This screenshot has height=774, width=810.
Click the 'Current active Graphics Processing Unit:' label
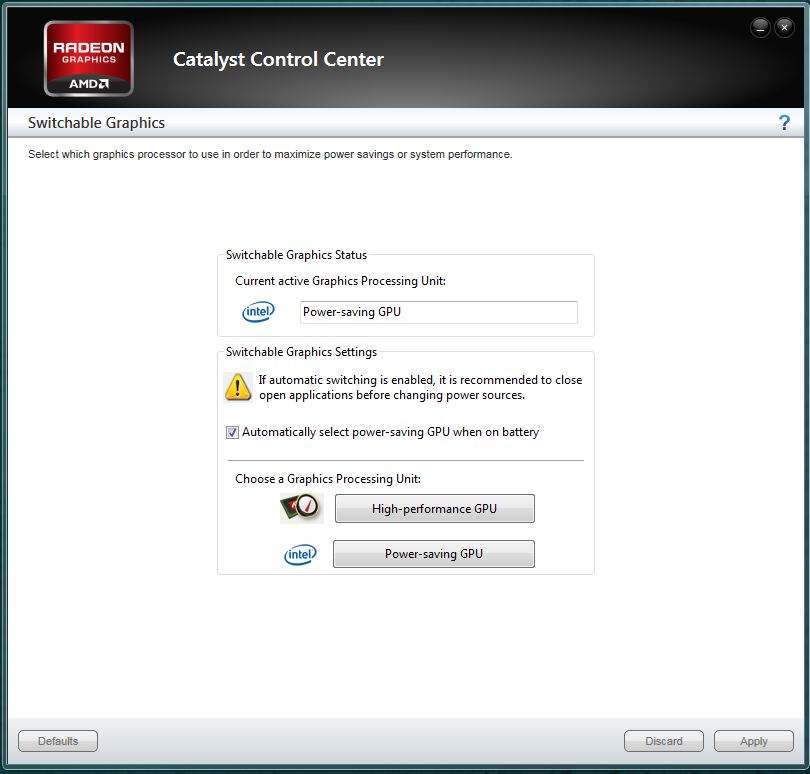point(340,281)
